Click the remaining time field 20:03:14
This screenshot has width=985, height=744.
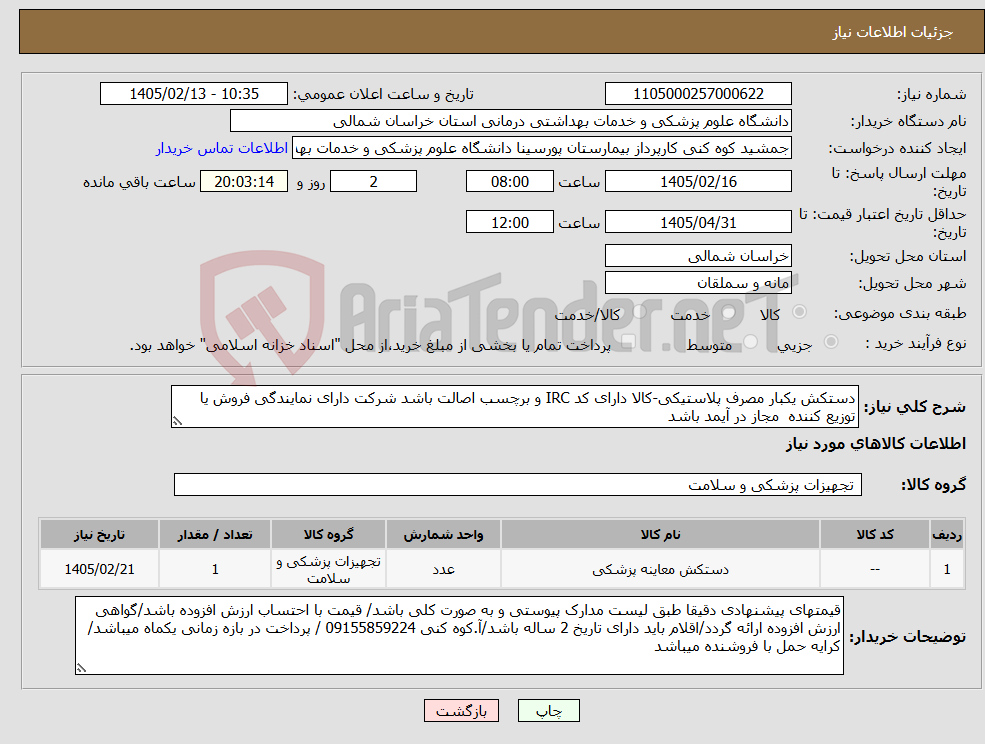(244, 182)
